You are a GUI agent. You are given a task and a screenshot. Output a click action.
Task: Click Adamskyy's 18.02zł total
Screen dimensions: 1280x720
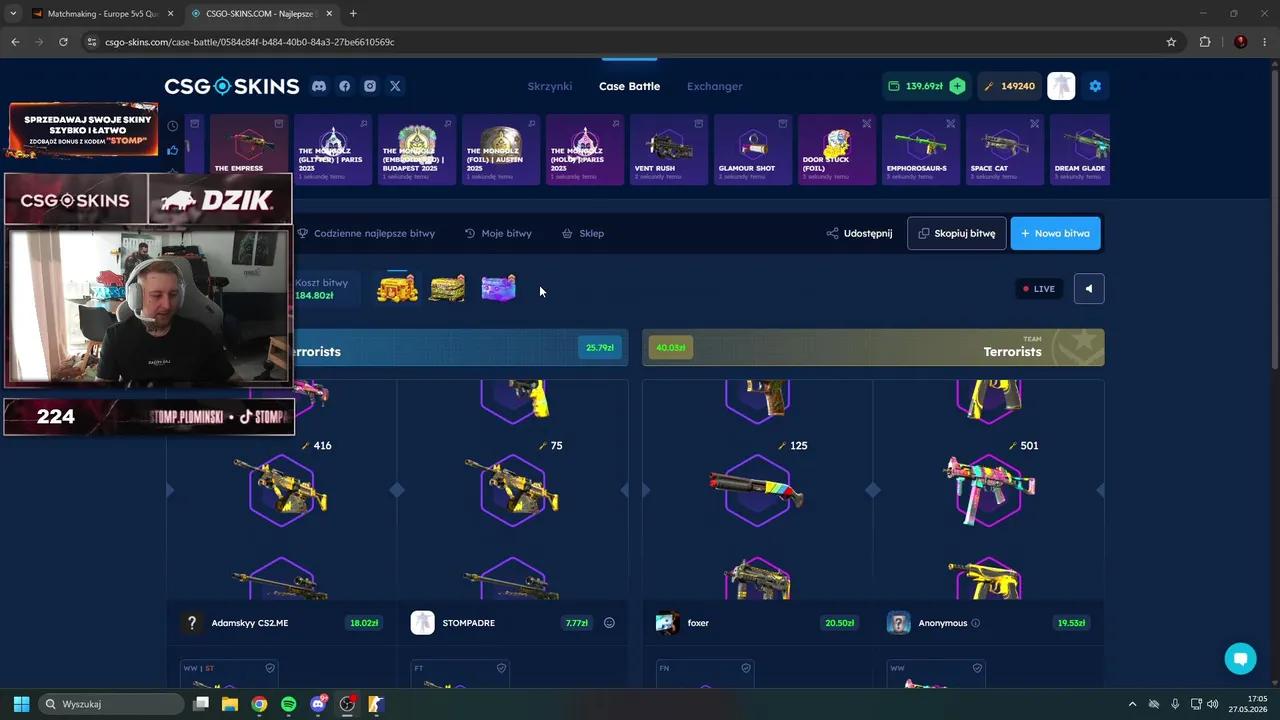pyautogui.click(x=364, y=623)
